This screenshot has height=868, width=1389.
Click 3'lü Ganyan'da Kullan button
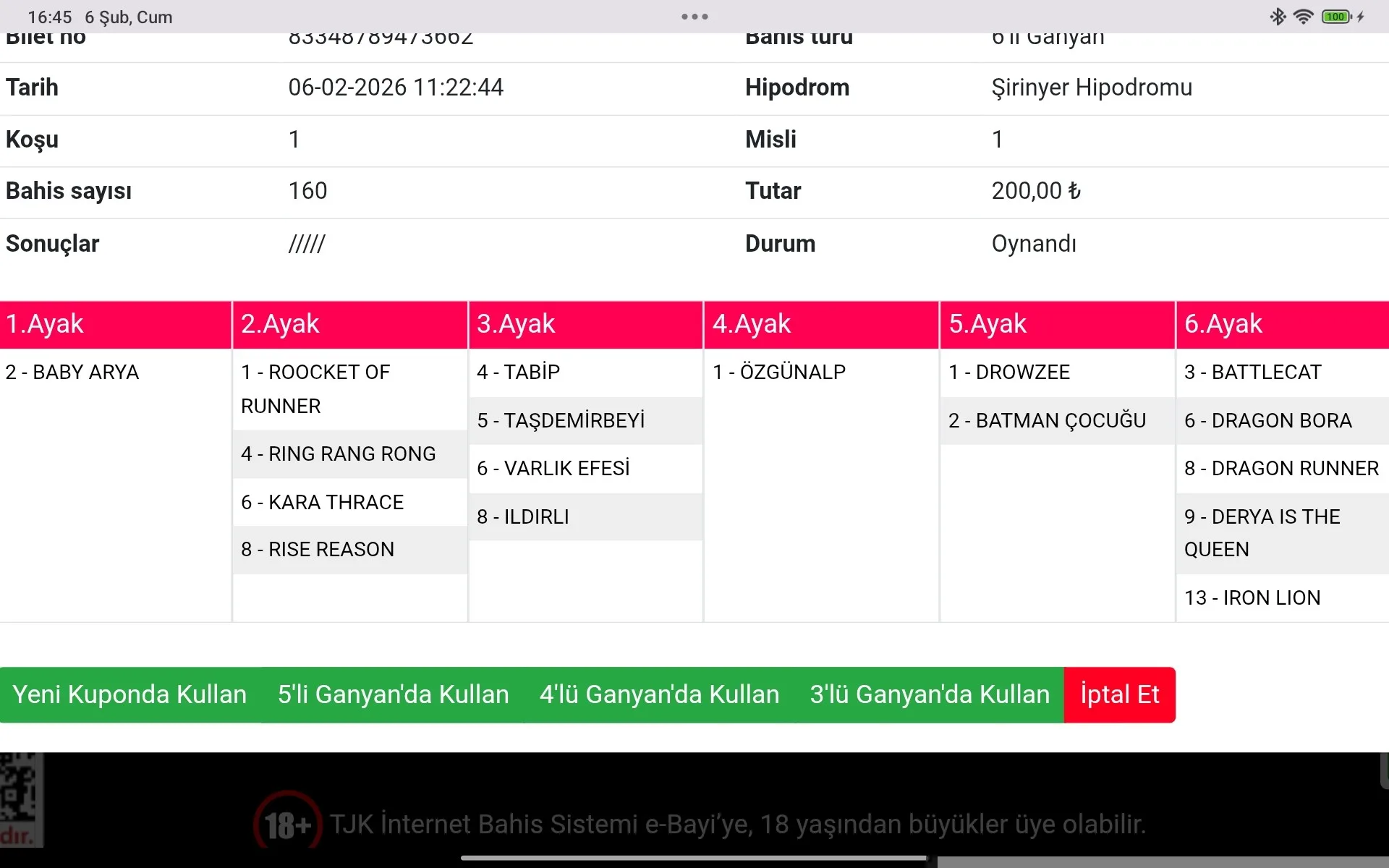tap(930, 694)
